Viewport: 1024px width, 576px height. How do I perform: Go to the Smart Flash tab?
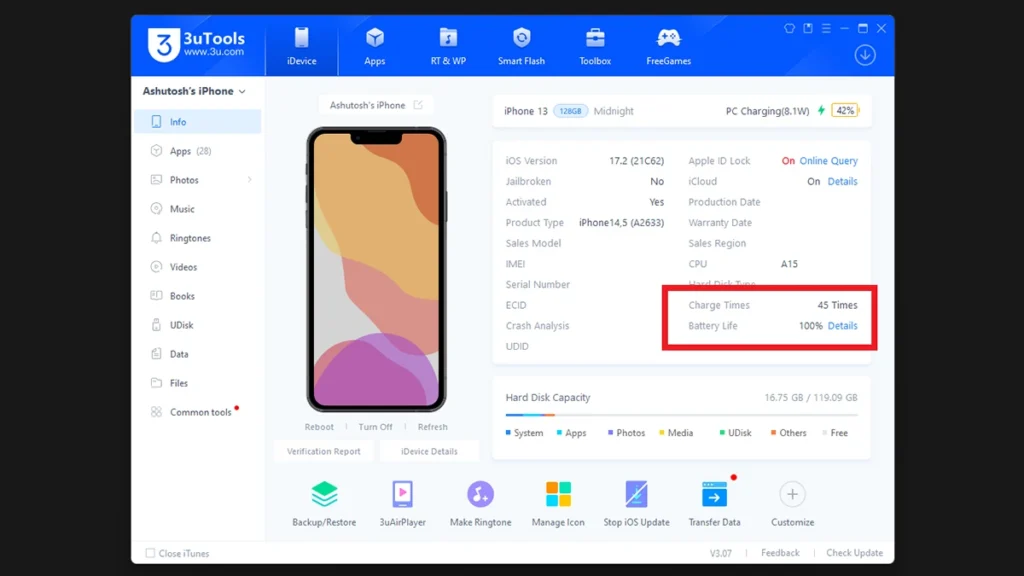[521, 46]
